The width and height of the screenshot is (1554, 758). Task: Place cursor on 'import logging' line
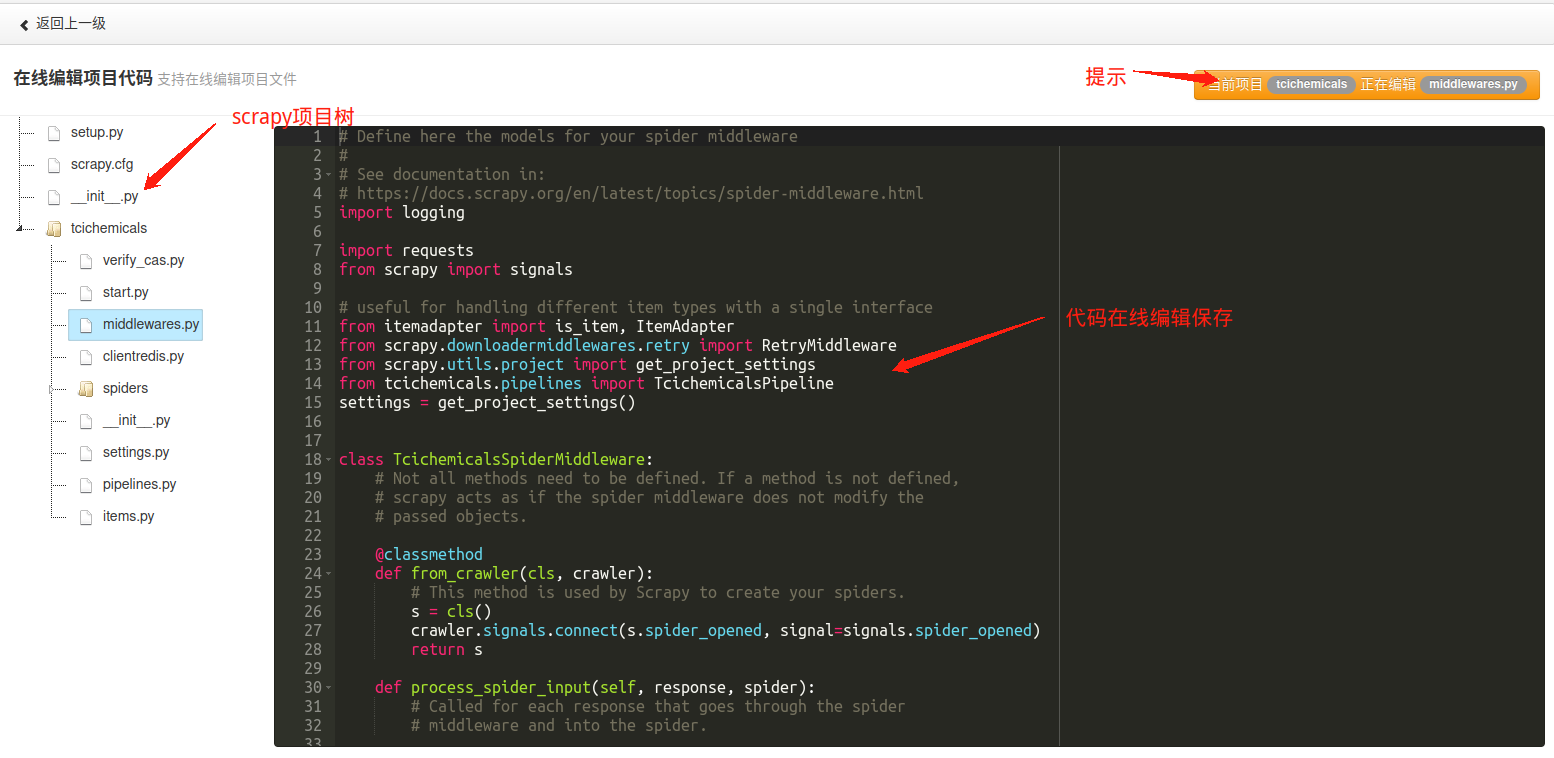(402, 212)
